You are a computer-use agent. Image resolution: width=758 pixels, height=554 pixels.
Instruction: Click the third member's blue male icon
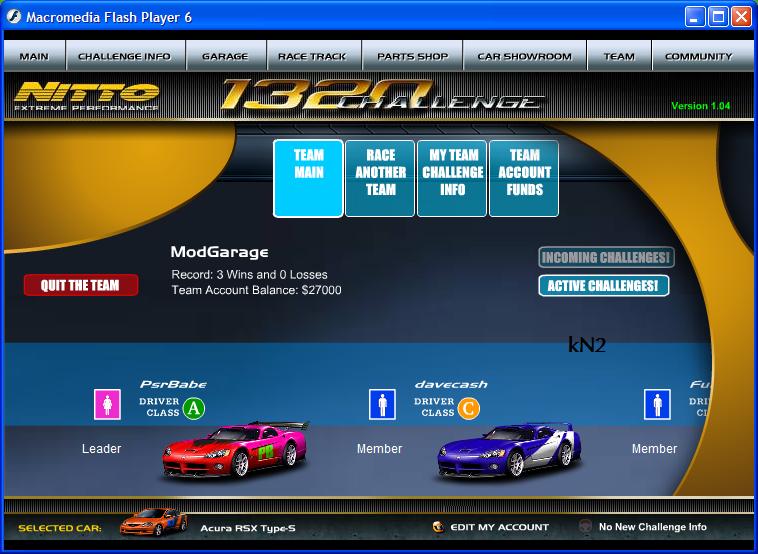click(x=657, y=404)
